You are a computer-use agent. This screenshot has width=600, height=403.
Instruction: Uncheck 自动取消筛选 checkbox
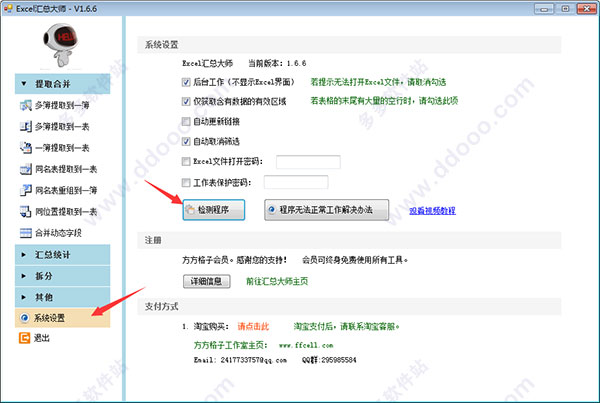186,142
